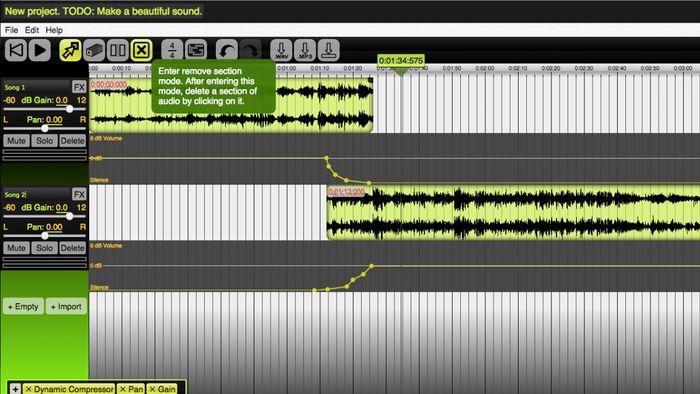Select the Song 2 audio waveform clip
The height and width of the screenshot is (394, 700).
tap(513, 212)
